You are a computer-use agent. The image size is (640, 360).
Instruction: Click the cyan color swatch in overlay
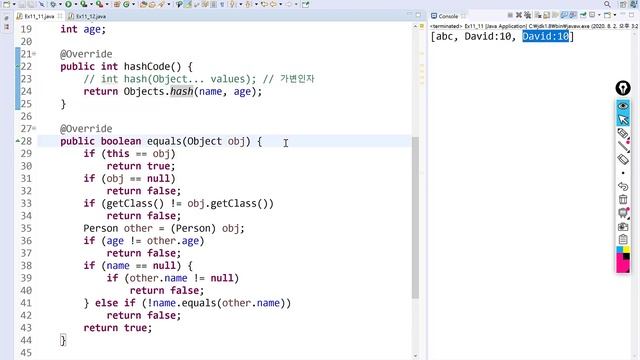point(619,249)
